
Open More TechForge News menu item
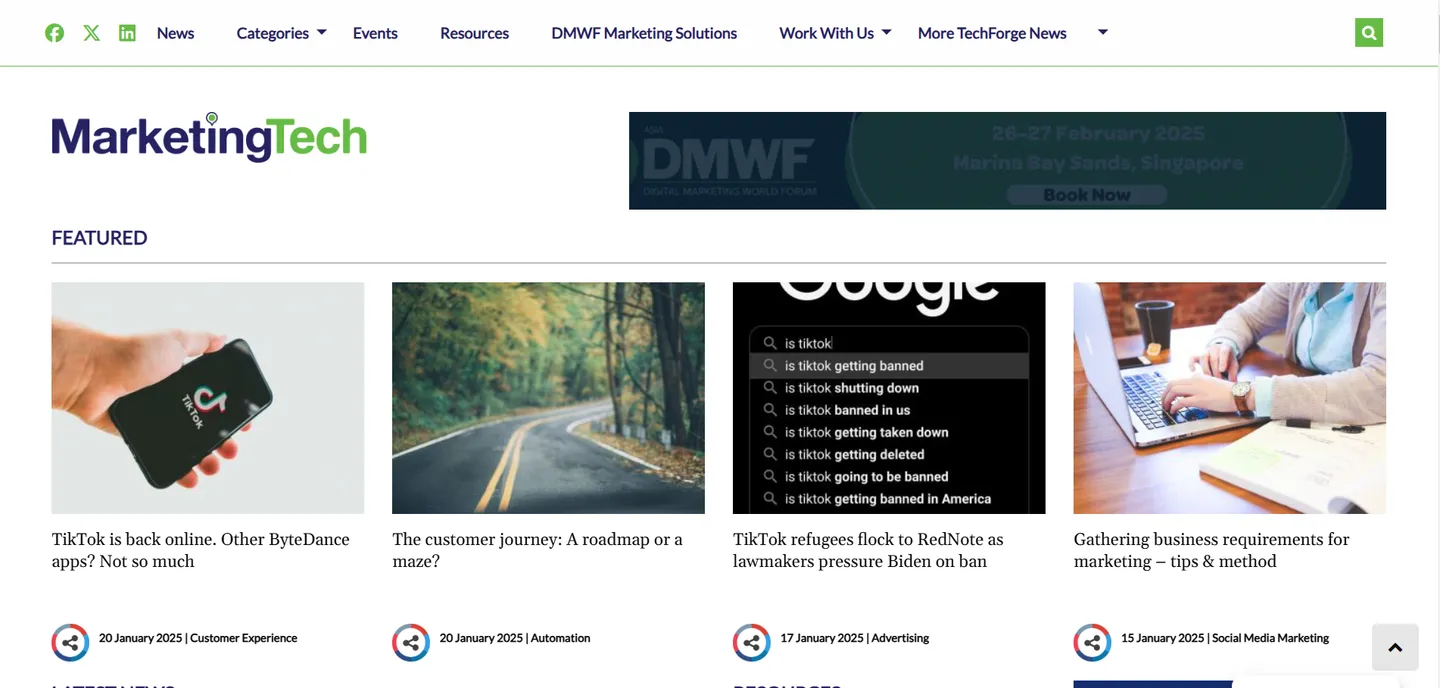(x=992, y=33)
